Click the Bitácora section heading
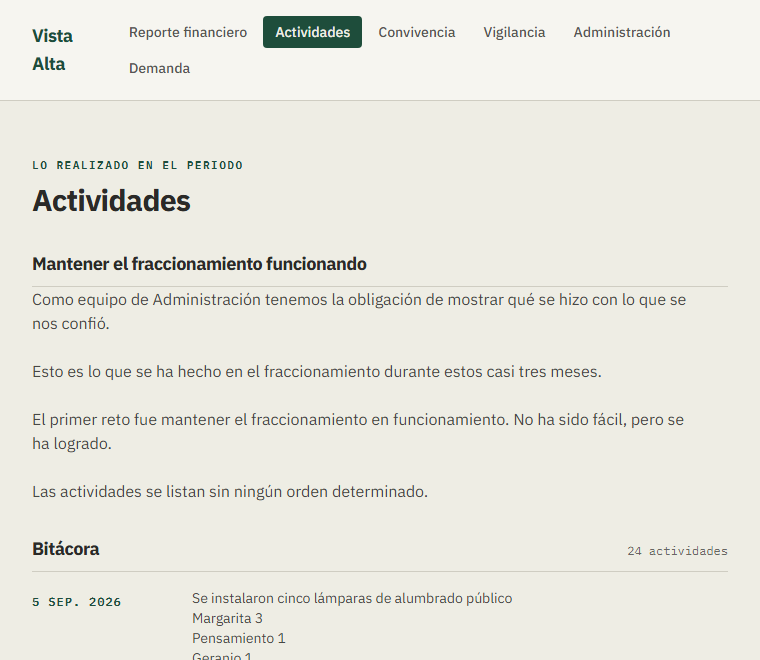The image size is (760, 660). 65,549
